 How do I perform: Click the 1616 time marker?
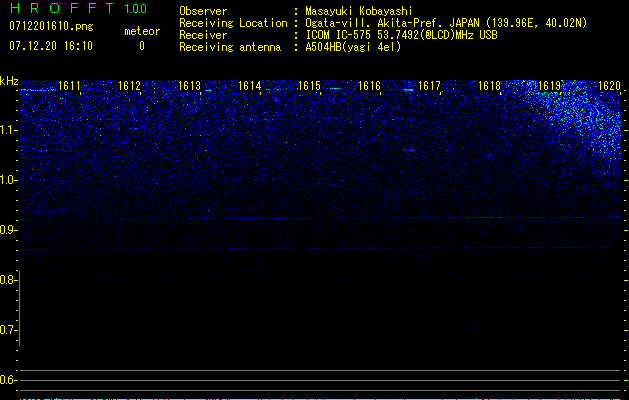(x=369, y=86)
